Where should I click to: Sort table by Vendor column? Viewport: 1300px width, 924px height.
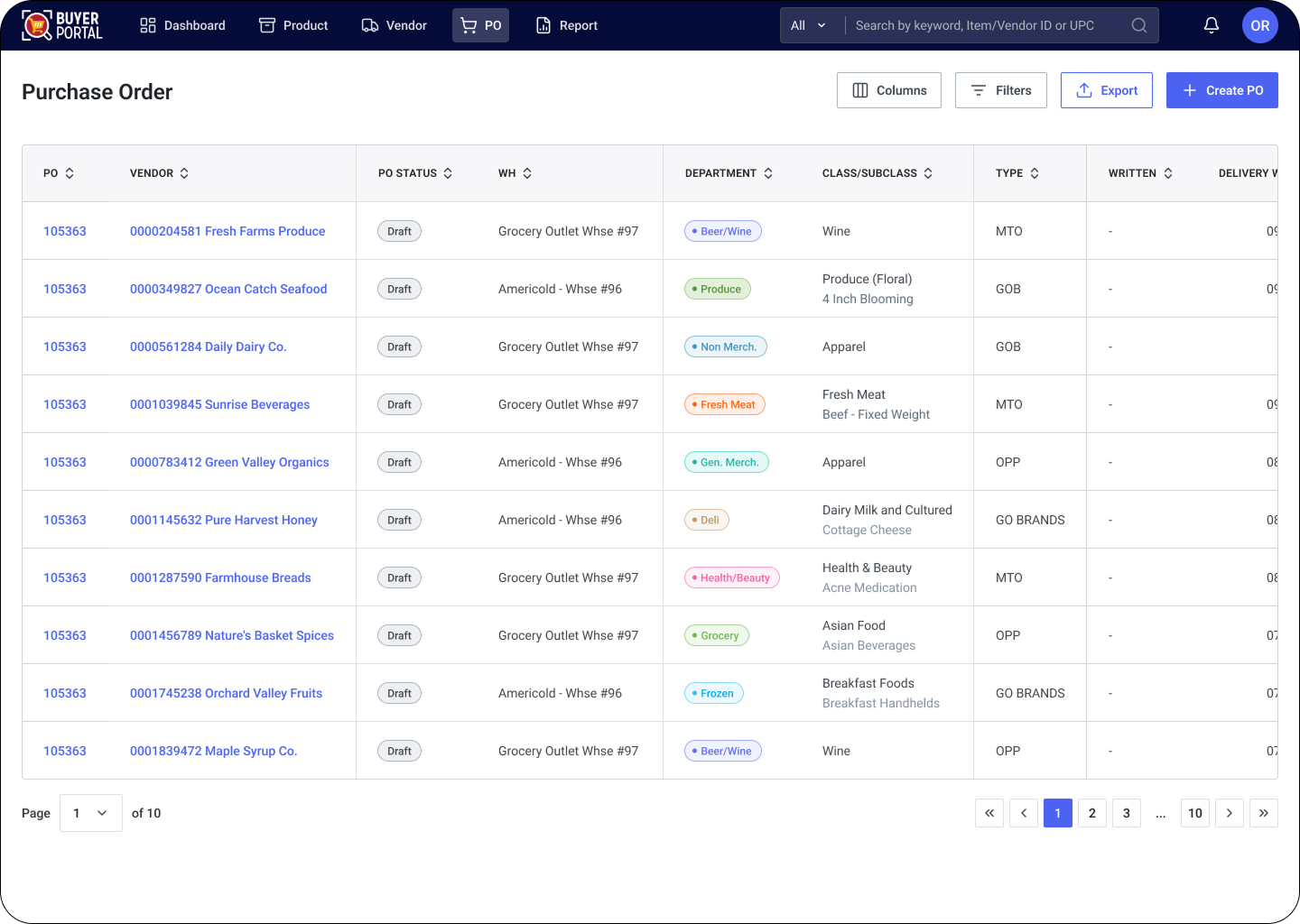tap(184, 173)
